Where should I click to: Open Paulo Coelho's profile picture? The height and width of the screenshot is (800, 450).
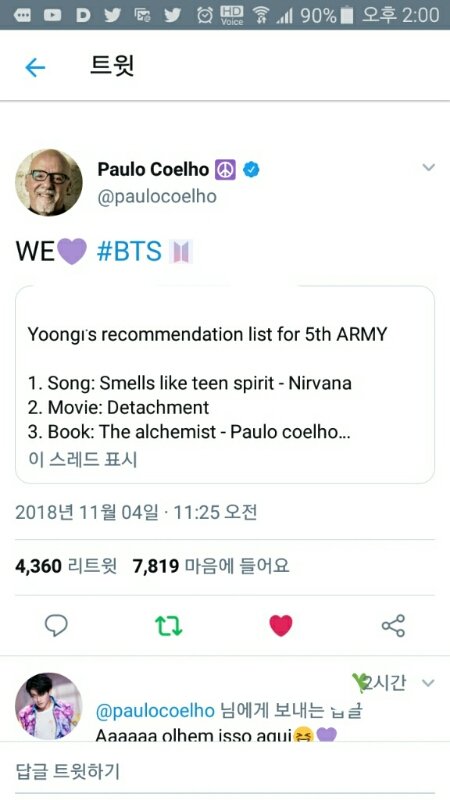[x=49, y=182]
